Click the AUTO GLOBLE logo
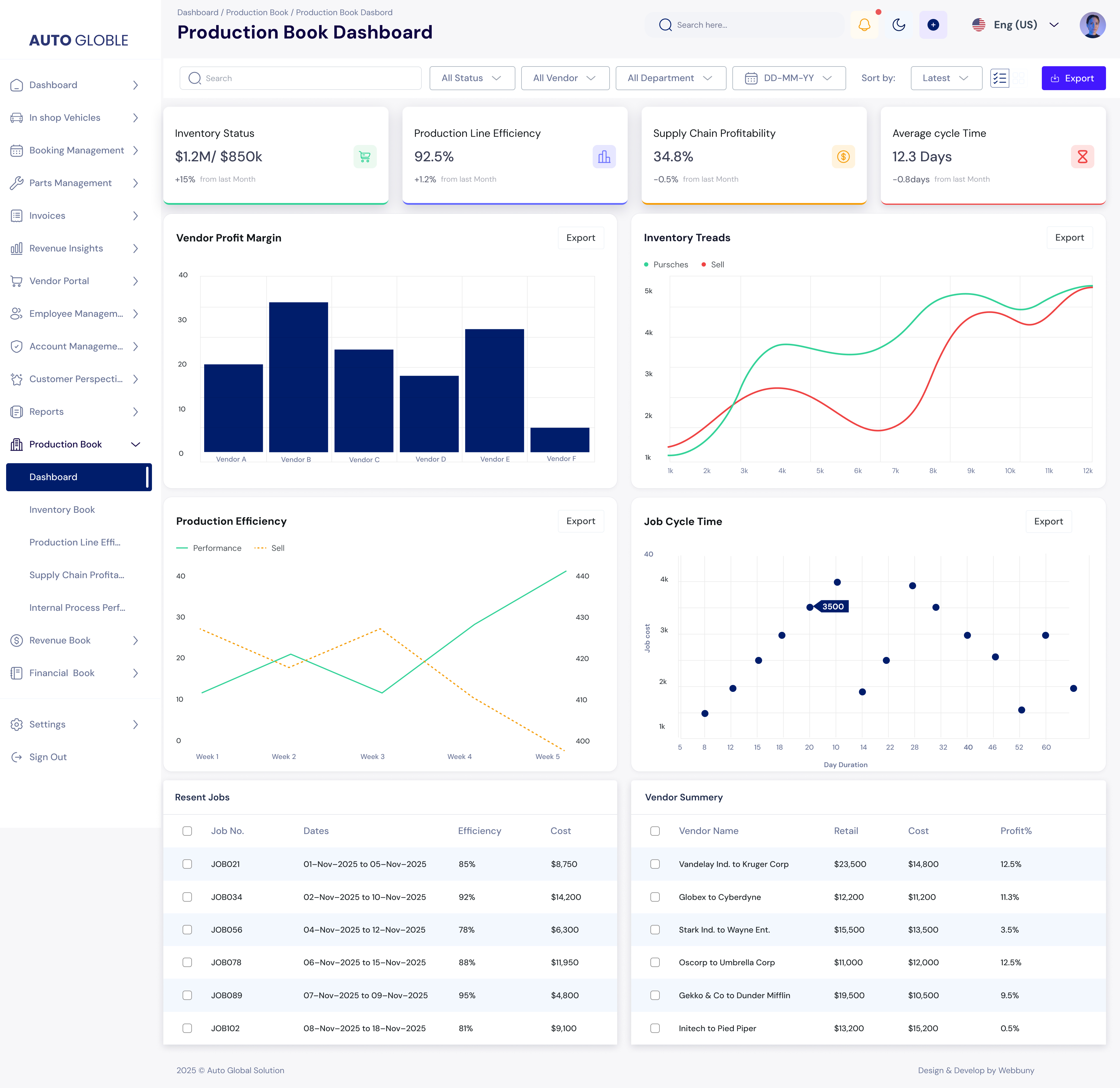 coord(79,41)
